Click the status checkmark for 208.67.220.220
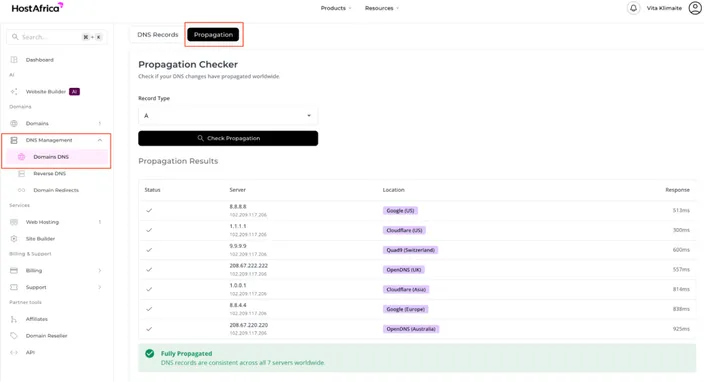 click(x=149, y=329)
